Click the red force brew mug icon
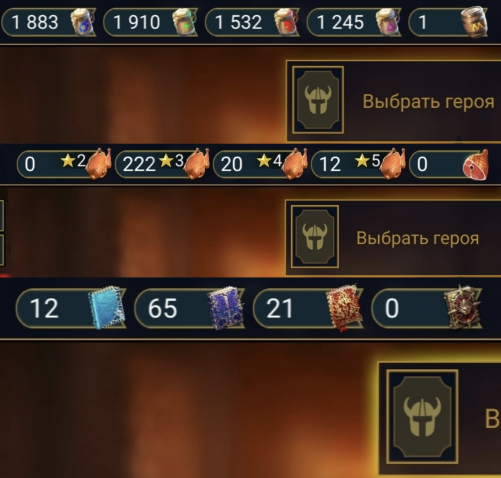Screen dimensions: 501x478 point(286,22)
